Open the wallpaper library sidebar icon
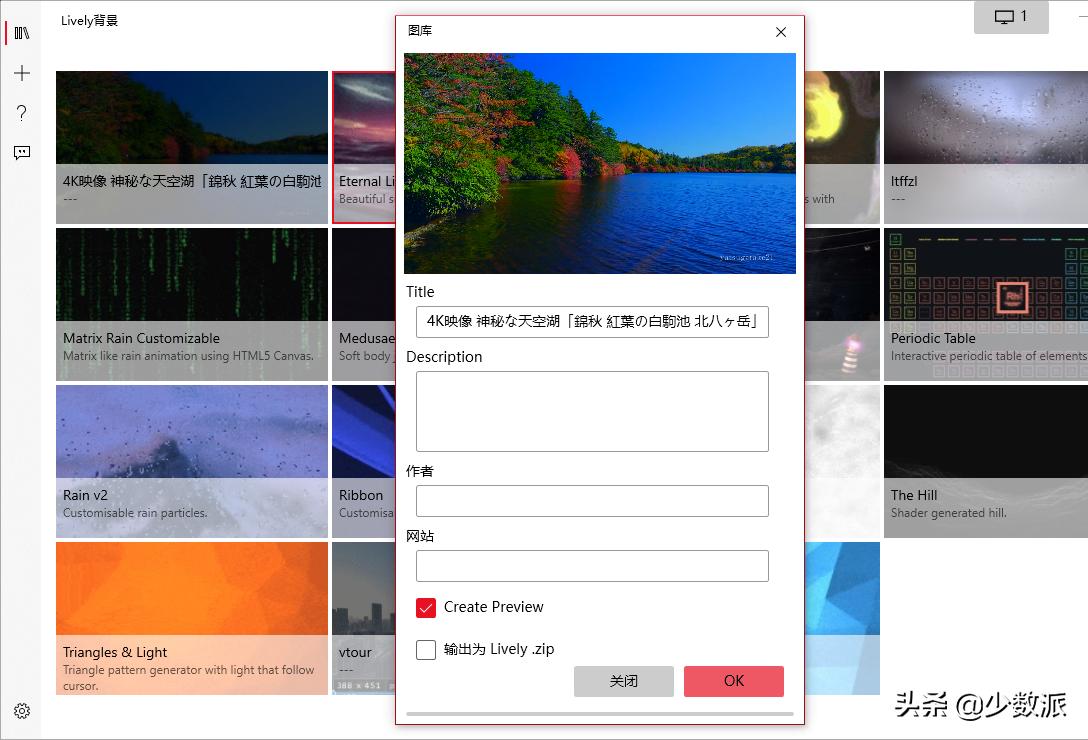Image resolution: width=1088 pixels, height=740 pixels. (x=21, y=34)
